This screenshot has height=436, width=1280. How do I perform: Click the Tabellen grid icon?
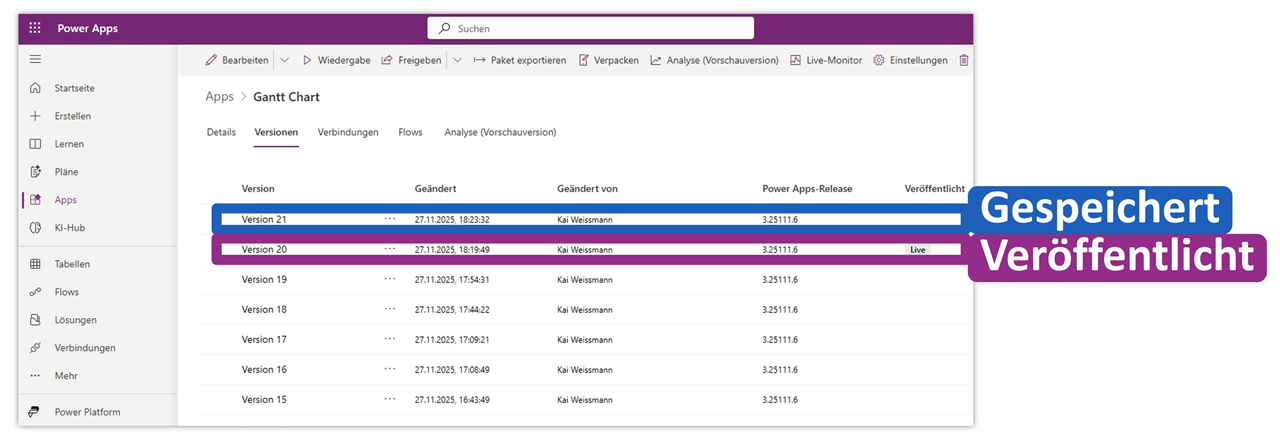pyautogui.click(x=35, y=264)
